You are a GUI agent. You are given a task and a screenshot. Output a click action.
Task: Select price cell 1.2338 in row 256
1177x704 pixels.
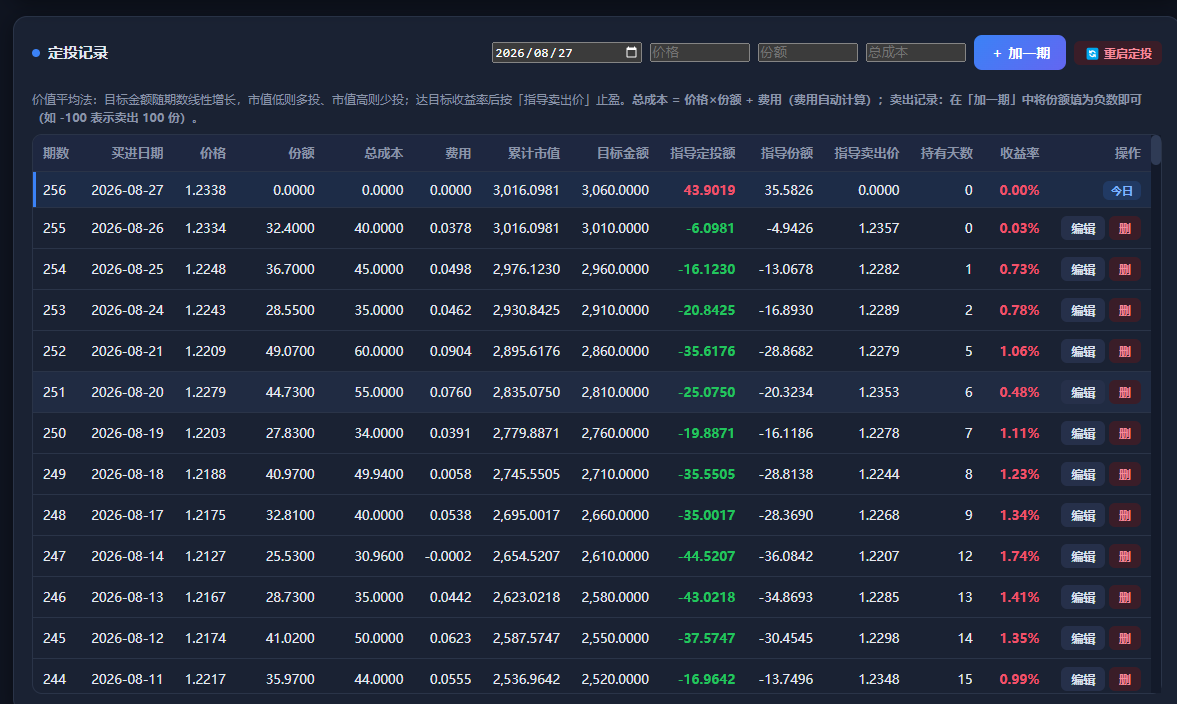[206, 191]
